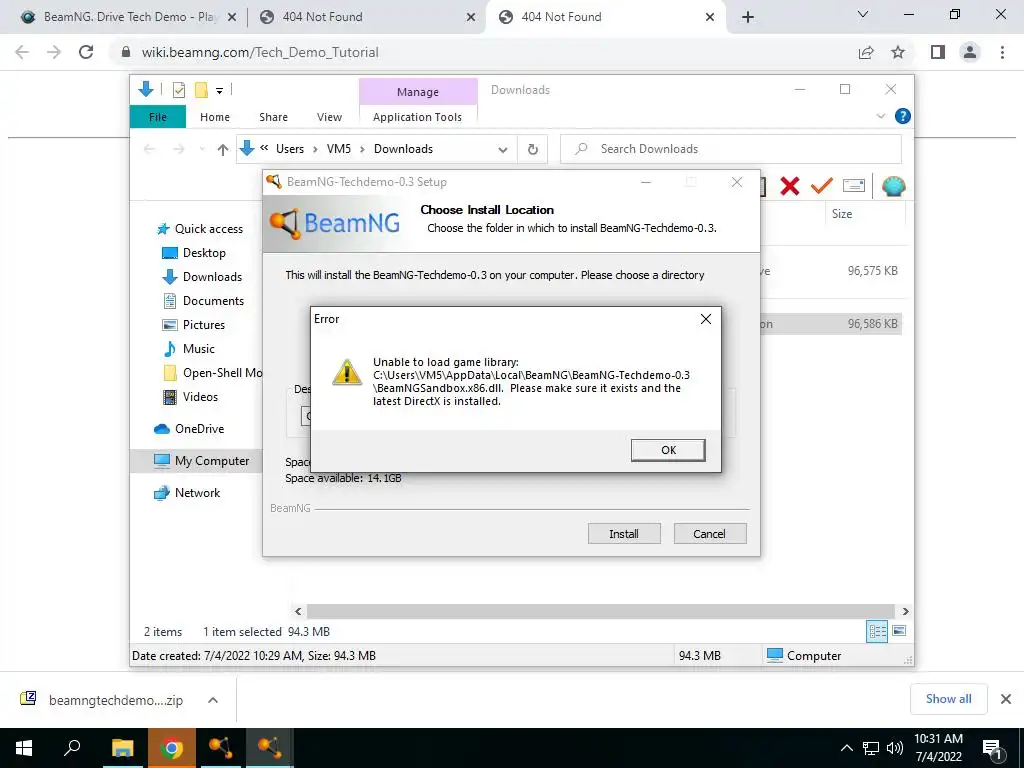1024x768 pixels.
Task: Open the View ribbon tab
Action: [x=329, y=117]
